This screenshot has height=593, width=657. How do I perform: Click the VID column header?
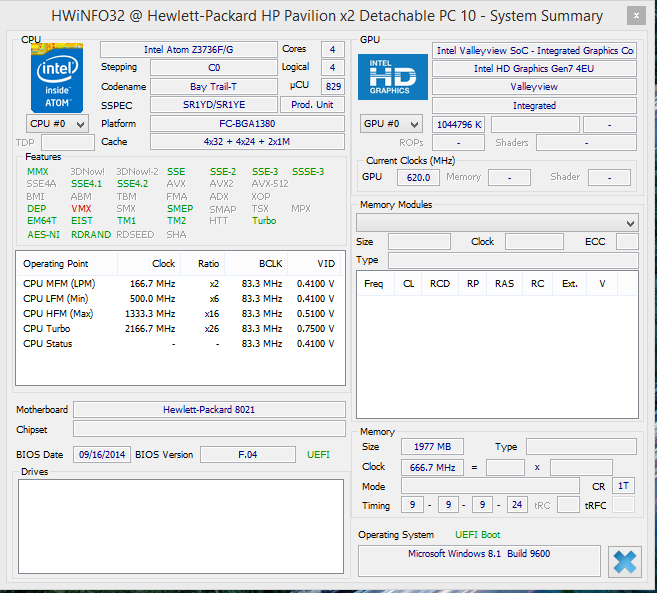tap(314, 264)
